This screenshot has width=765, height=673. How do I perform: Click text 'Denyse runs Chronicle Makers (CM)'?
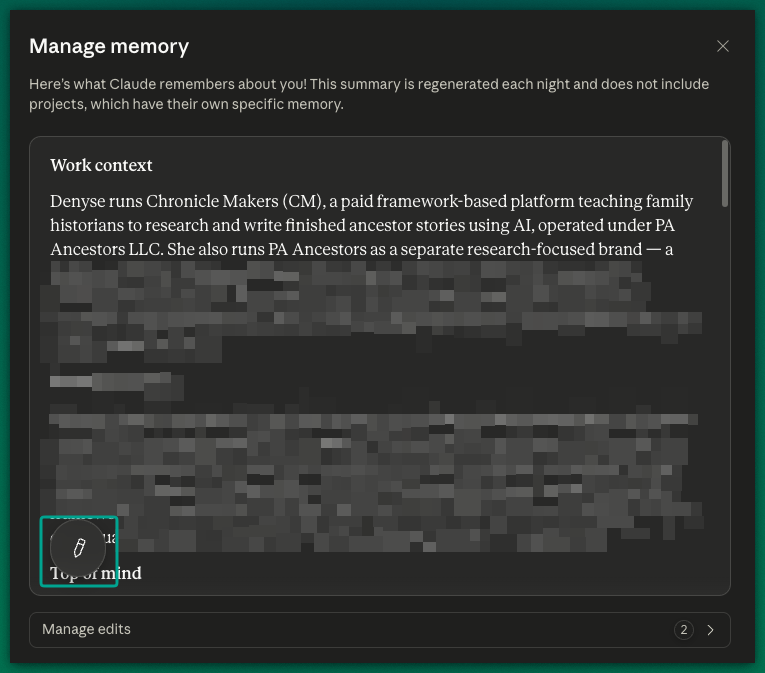pos(187,201)
